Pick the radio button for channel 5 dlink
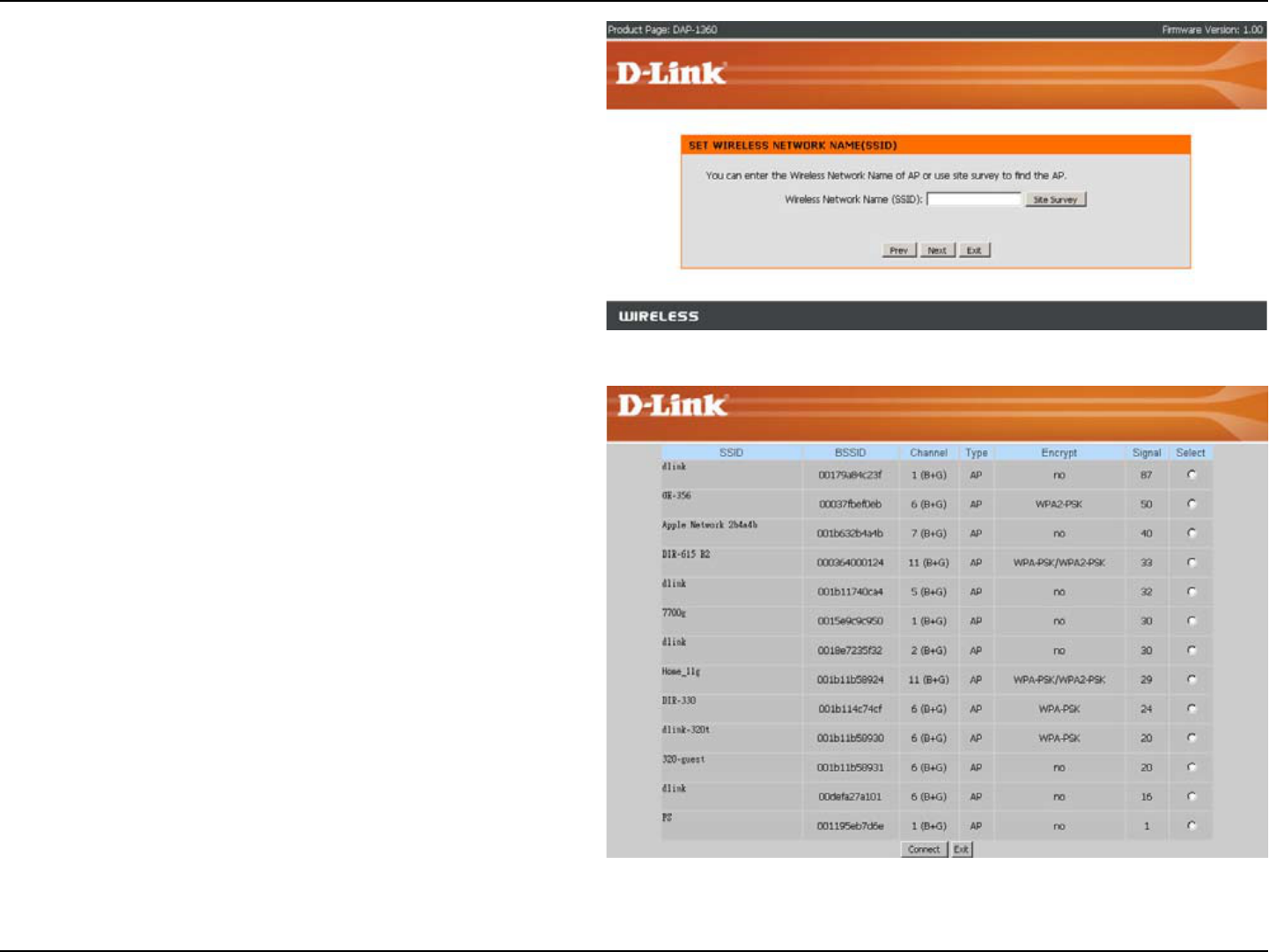This screenshot has width=1269, height=952. (1192, 592)
